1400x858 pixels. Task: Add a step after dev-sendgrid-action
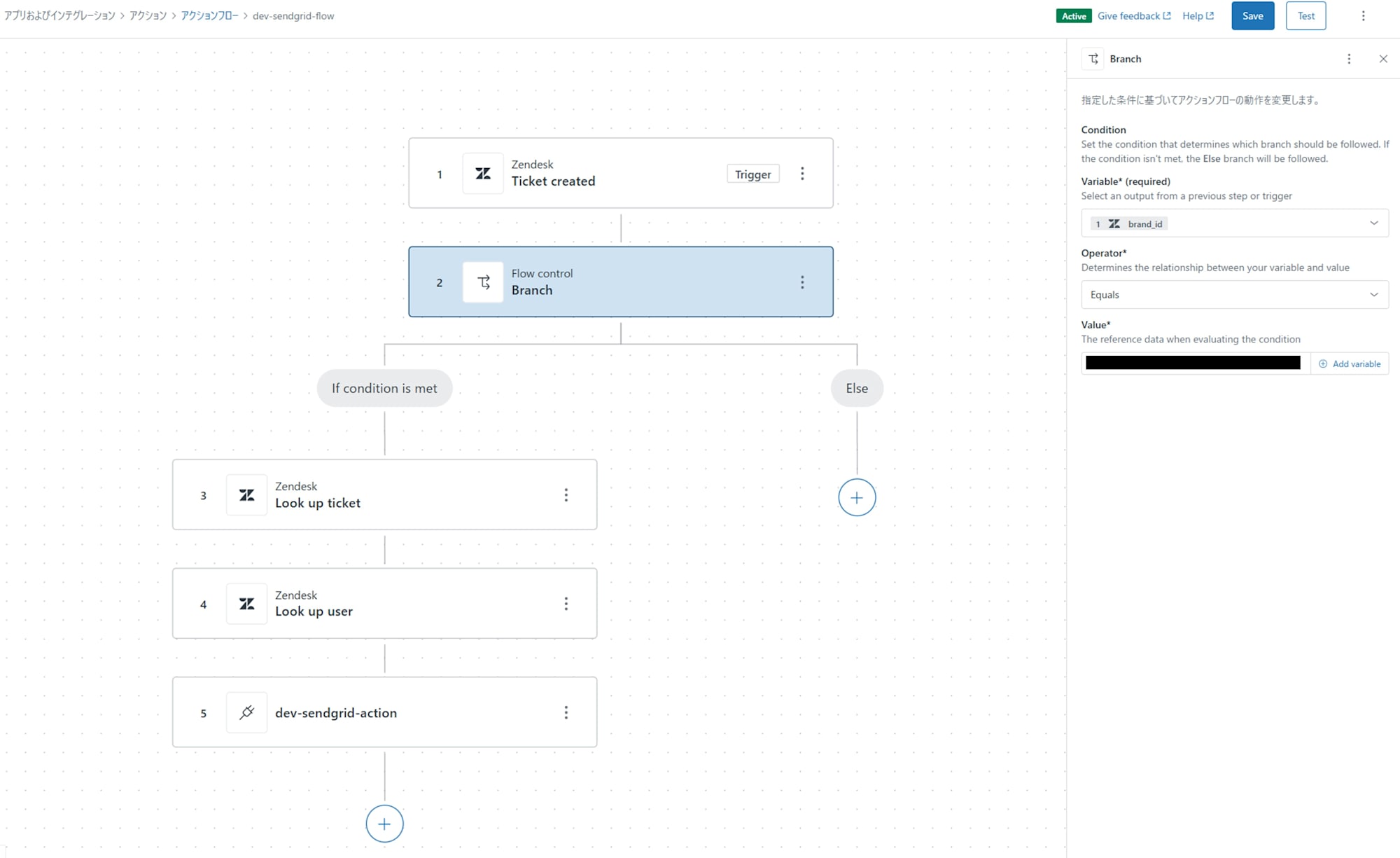coord(384,824)
